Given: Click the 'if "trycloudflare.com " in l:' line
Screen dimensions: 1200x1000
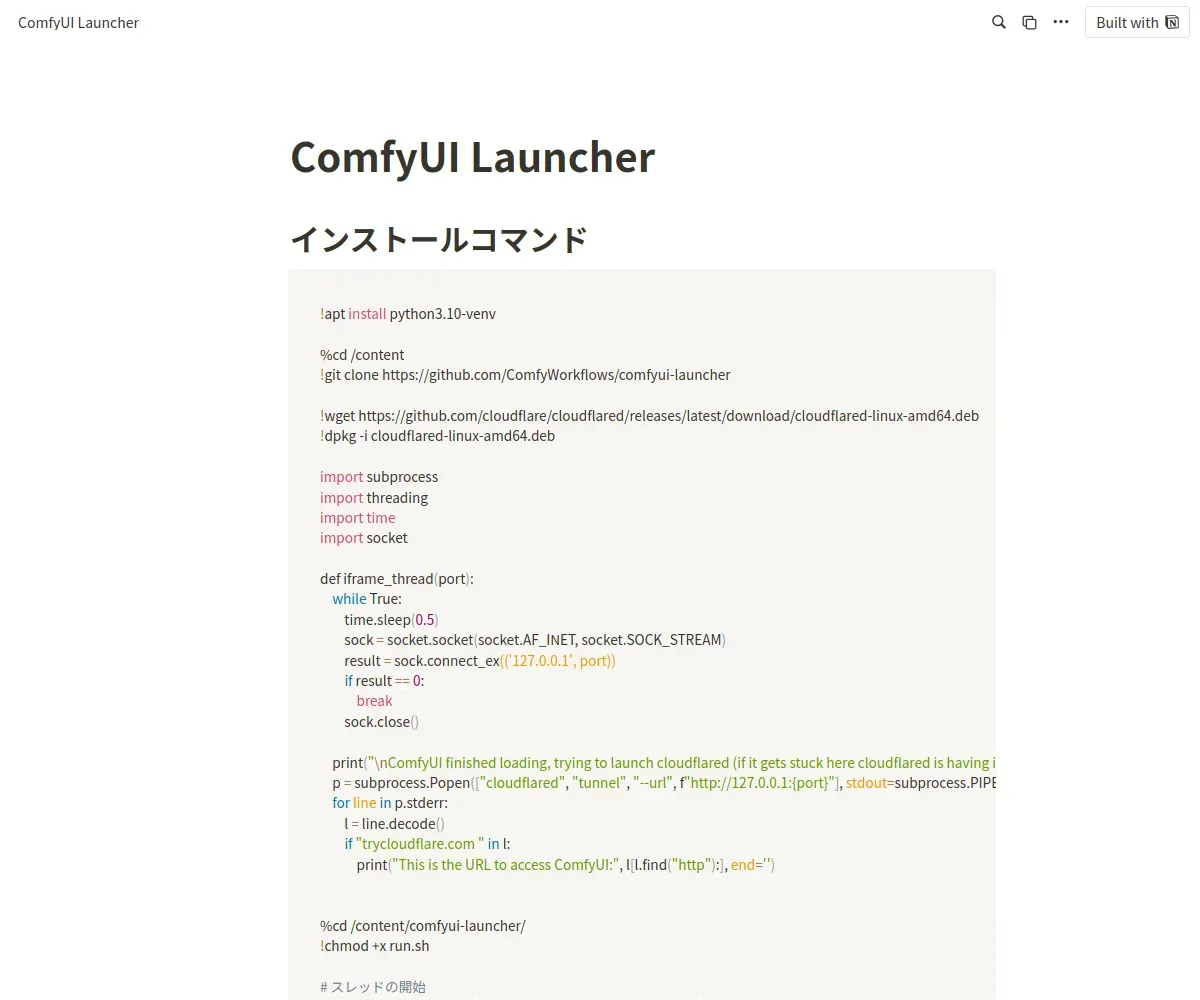Looking at the screenshot, I should pos(428,844).
